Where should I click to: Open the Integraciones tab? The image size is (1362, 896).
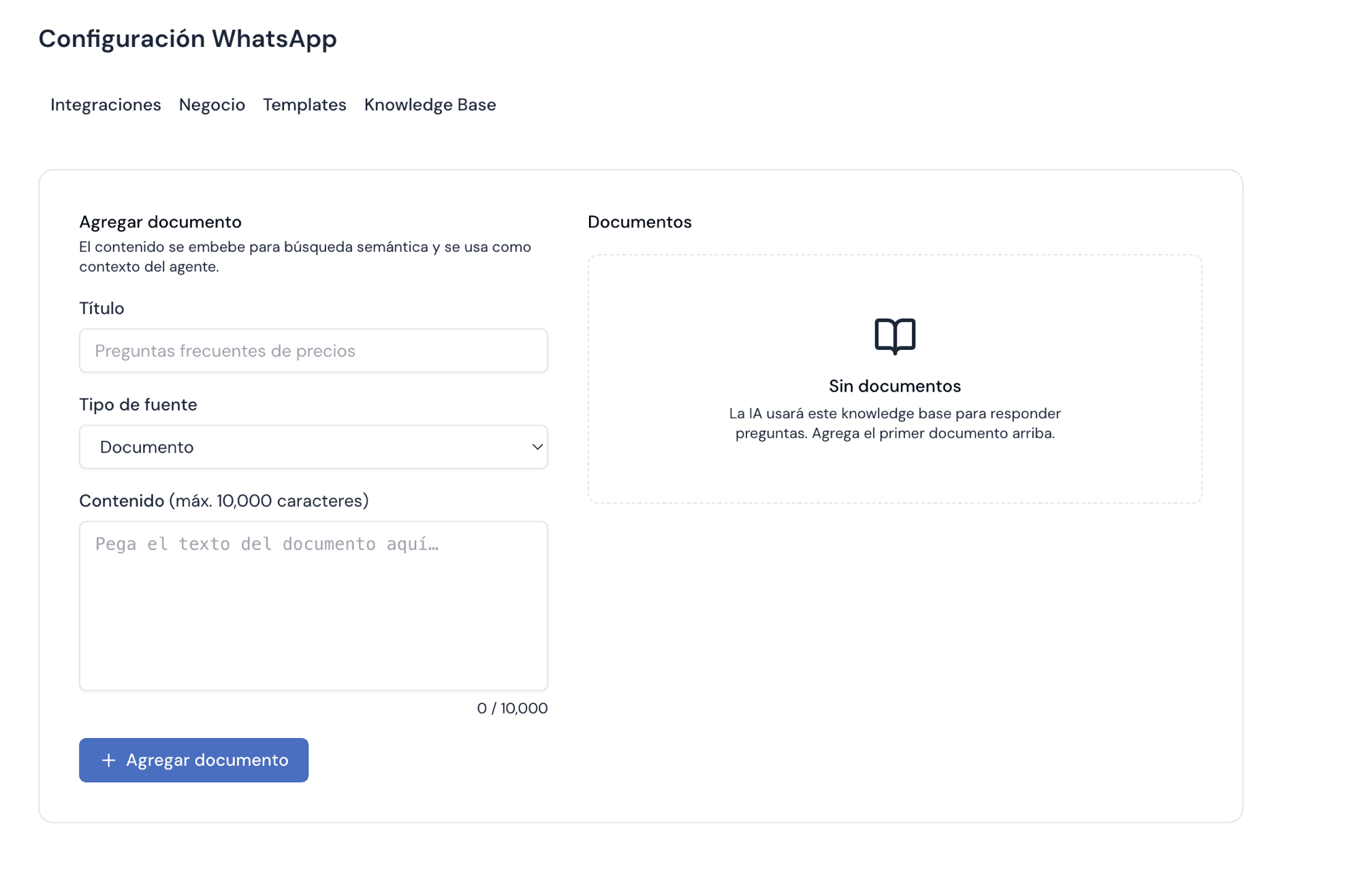click(x=106, y=105)
